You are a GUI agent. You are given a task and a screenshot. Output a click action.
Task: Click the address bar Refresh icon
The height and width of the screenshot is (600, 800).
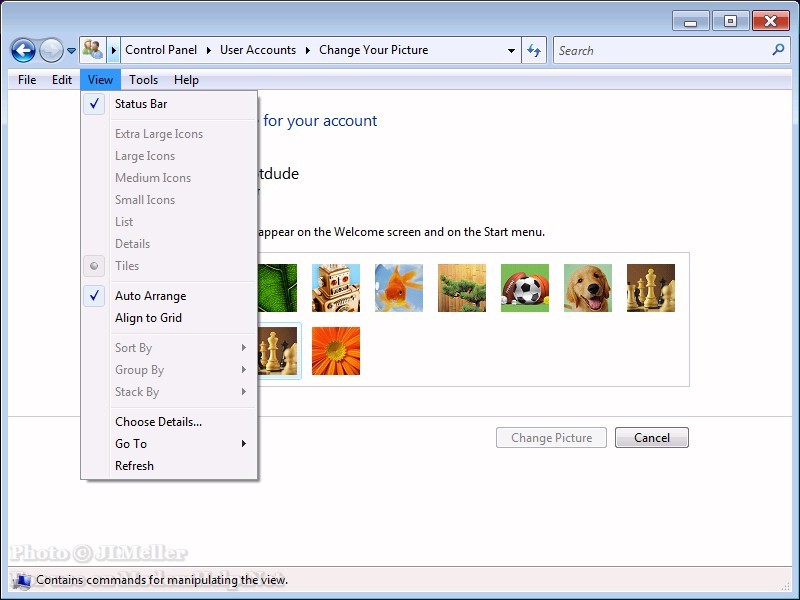click(534, 50)
